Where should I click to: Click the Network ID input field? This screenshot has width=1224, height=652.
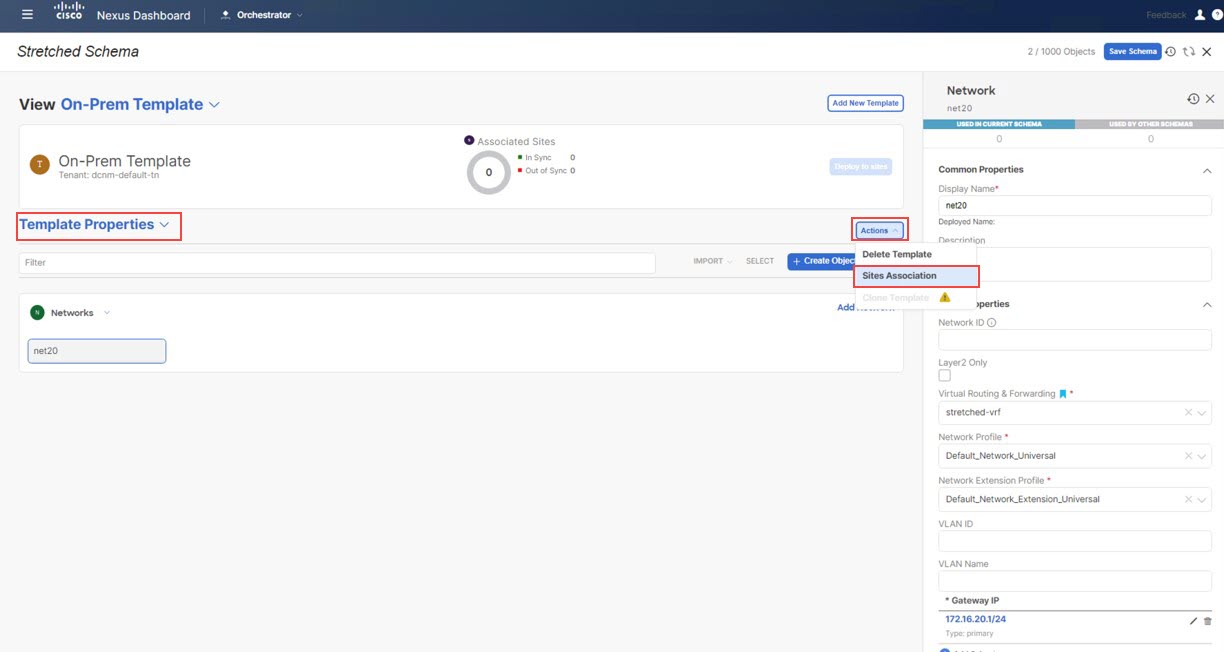[1075, 340]
